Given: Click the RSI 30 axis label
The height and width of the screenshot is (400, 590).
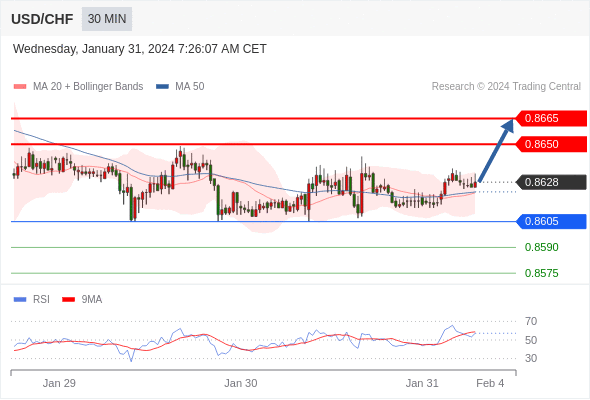Looking at the screenshot, I should [x=531, y=359].
